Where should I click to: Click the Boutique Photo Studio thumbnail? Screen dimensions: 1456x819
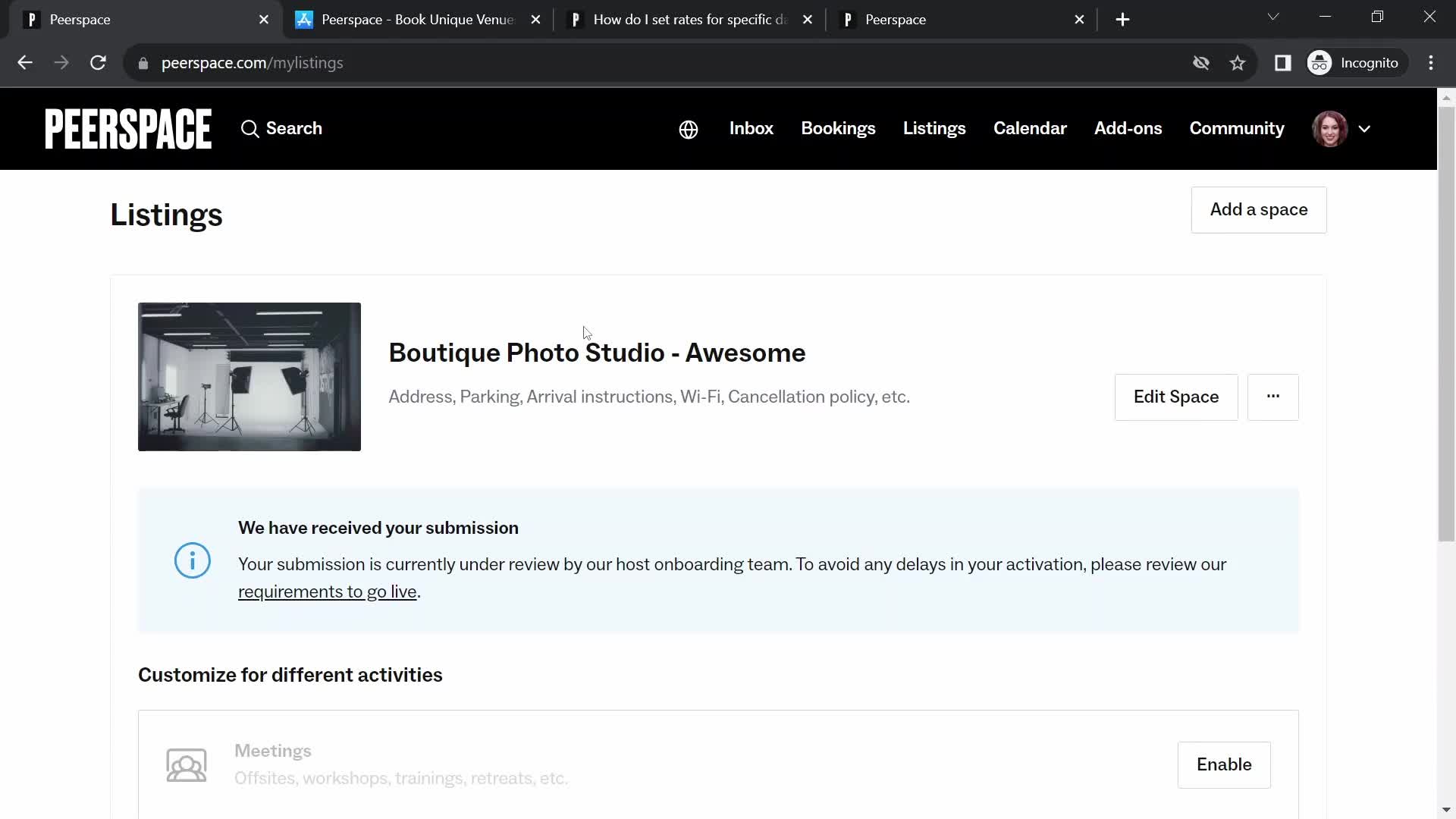[250, 376]
